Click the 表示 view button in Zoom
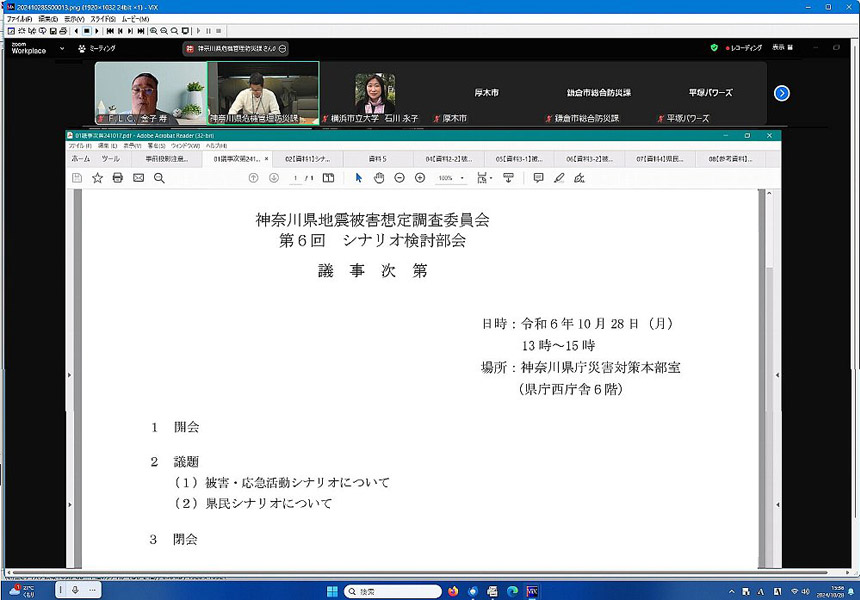 [780, 48]
